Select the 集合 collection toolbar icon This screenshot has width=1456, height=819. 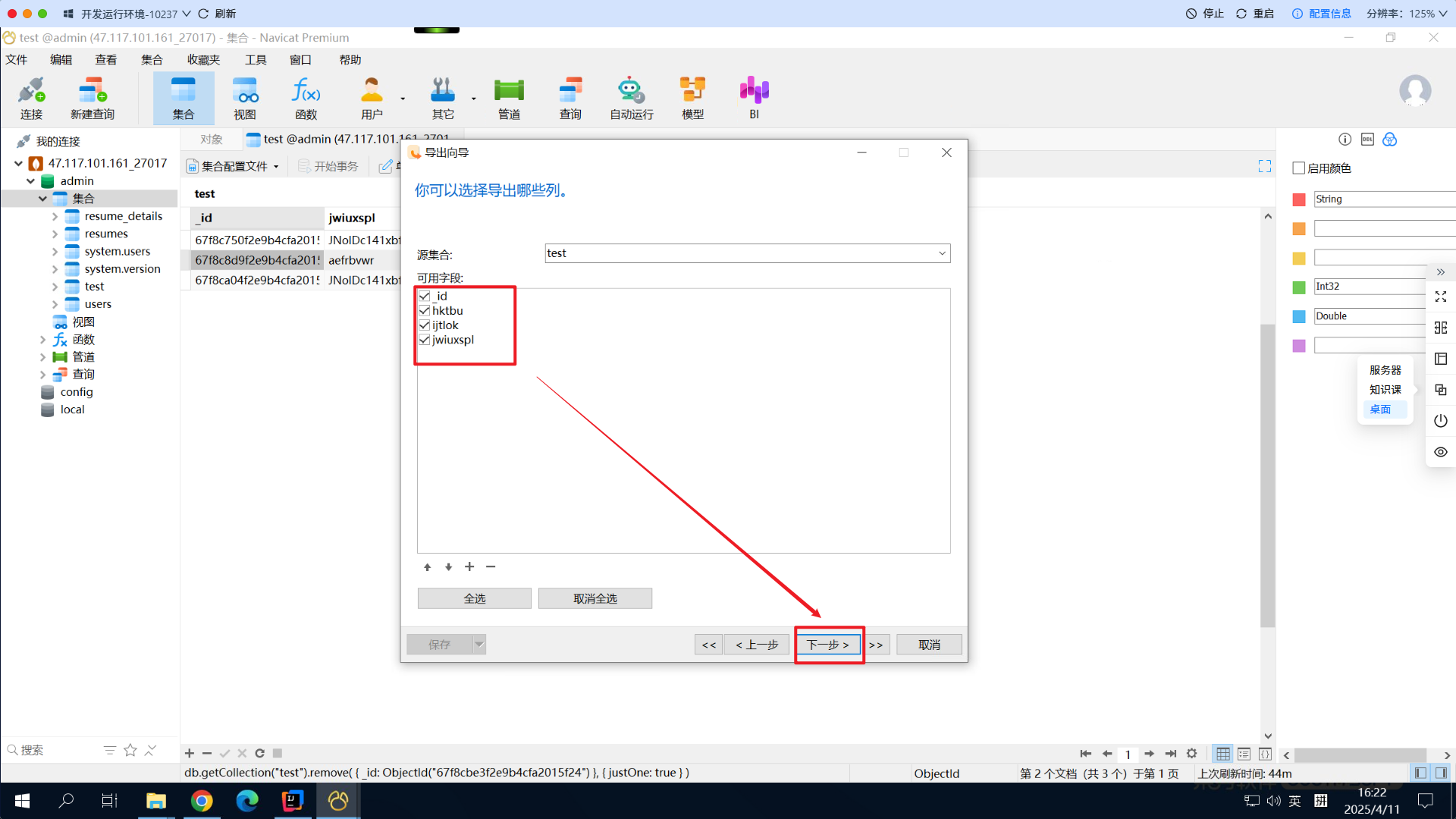point(183,99)
